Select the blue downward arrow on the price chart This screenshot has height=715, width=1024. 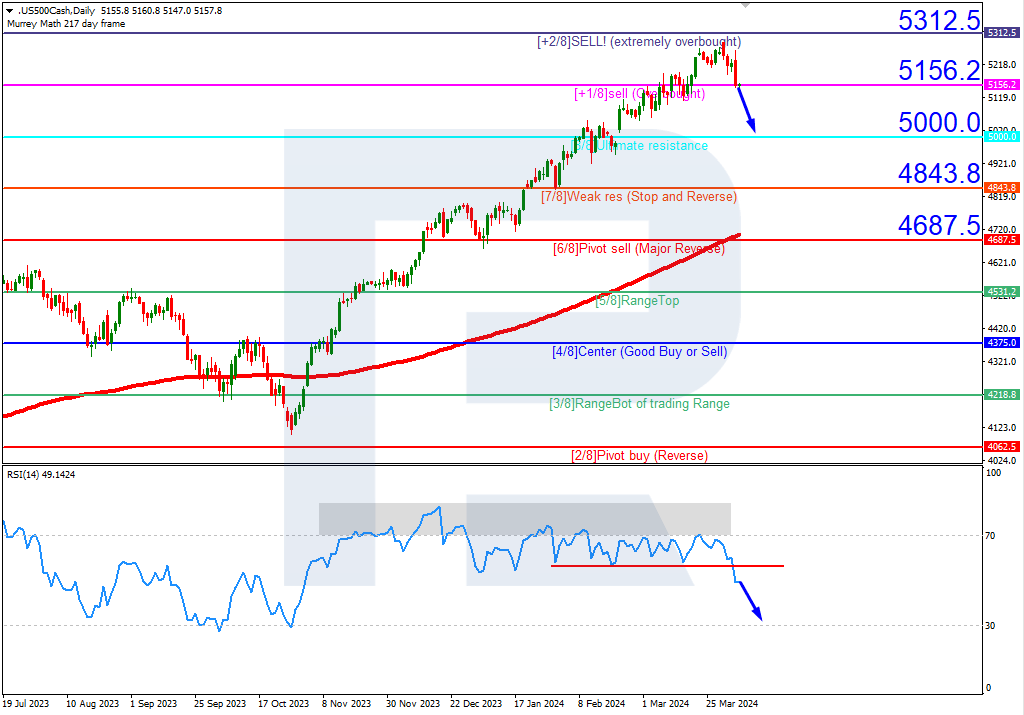point(745,108)
